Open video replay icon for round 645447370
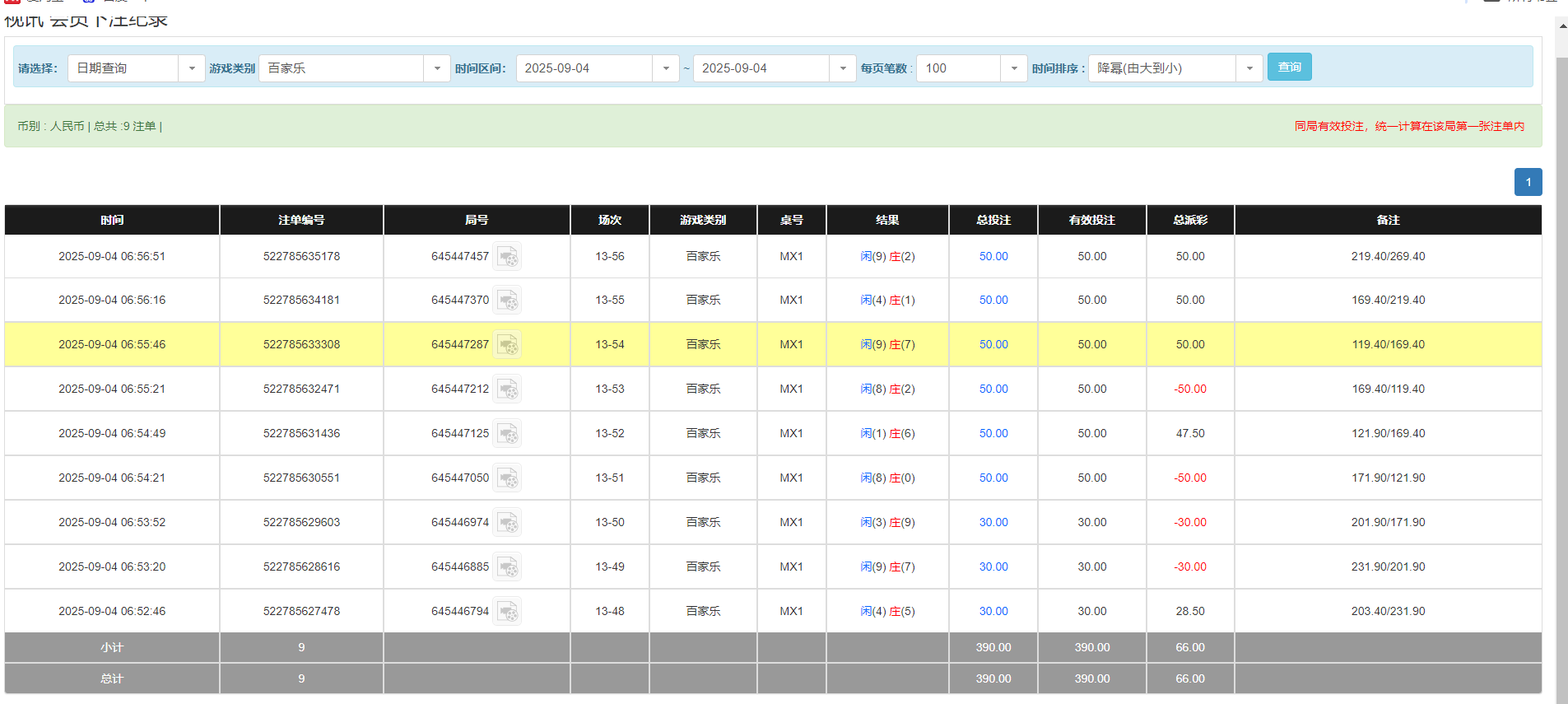The height and width of the screenshot is (704, 1568). [x=507, y=301]
